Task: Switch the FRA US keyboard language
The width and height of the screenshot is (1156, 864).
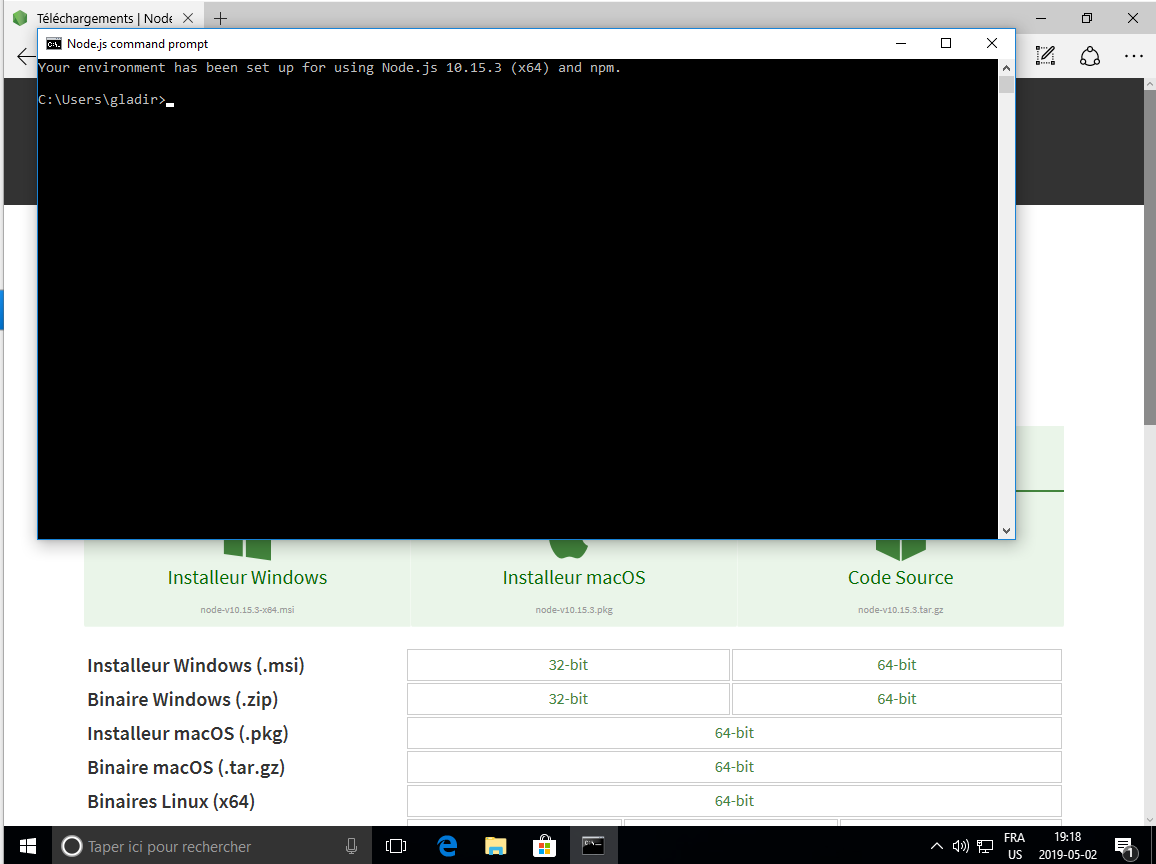Action: (1014, 846)
